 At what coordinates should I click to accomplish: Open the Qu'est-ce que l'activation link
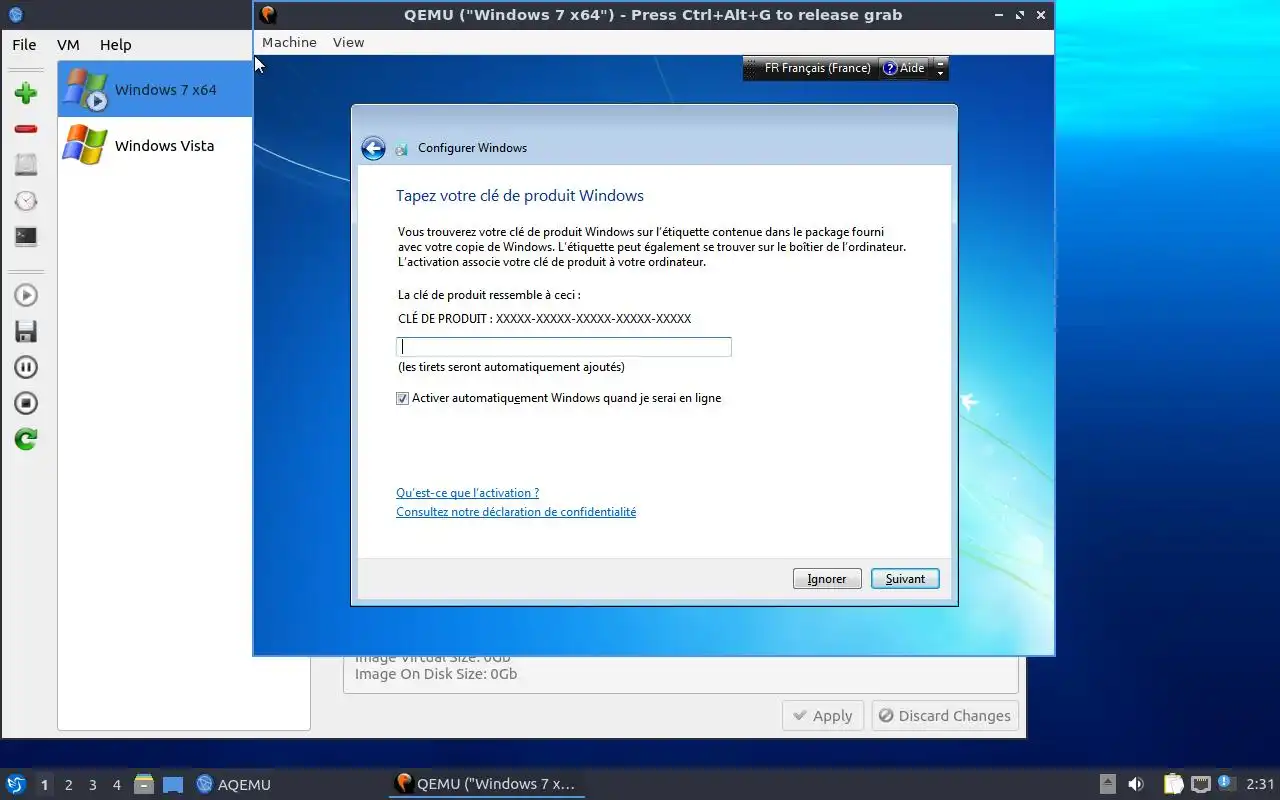pos(467,493)
